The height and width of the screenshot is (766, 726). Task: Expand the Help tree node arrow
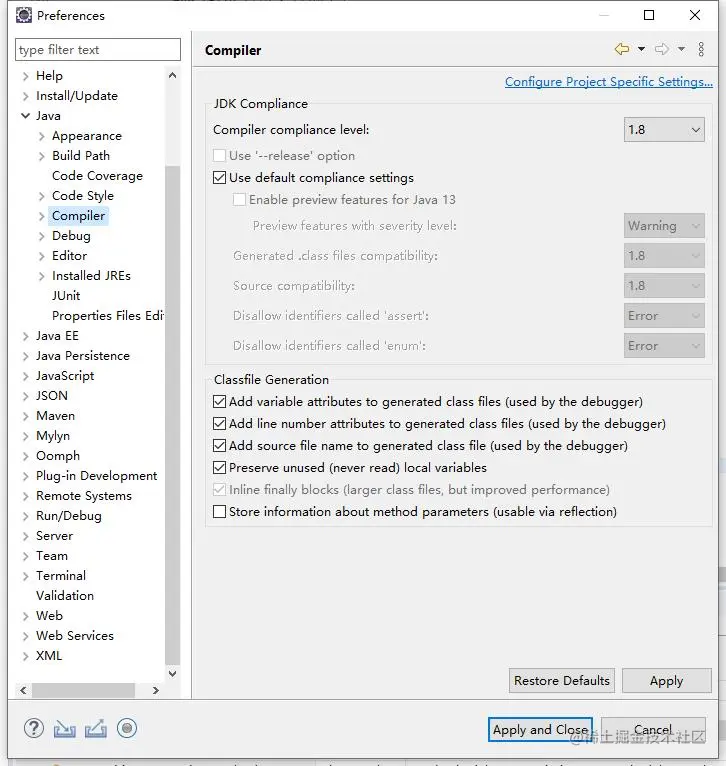[x=25, y=76]
